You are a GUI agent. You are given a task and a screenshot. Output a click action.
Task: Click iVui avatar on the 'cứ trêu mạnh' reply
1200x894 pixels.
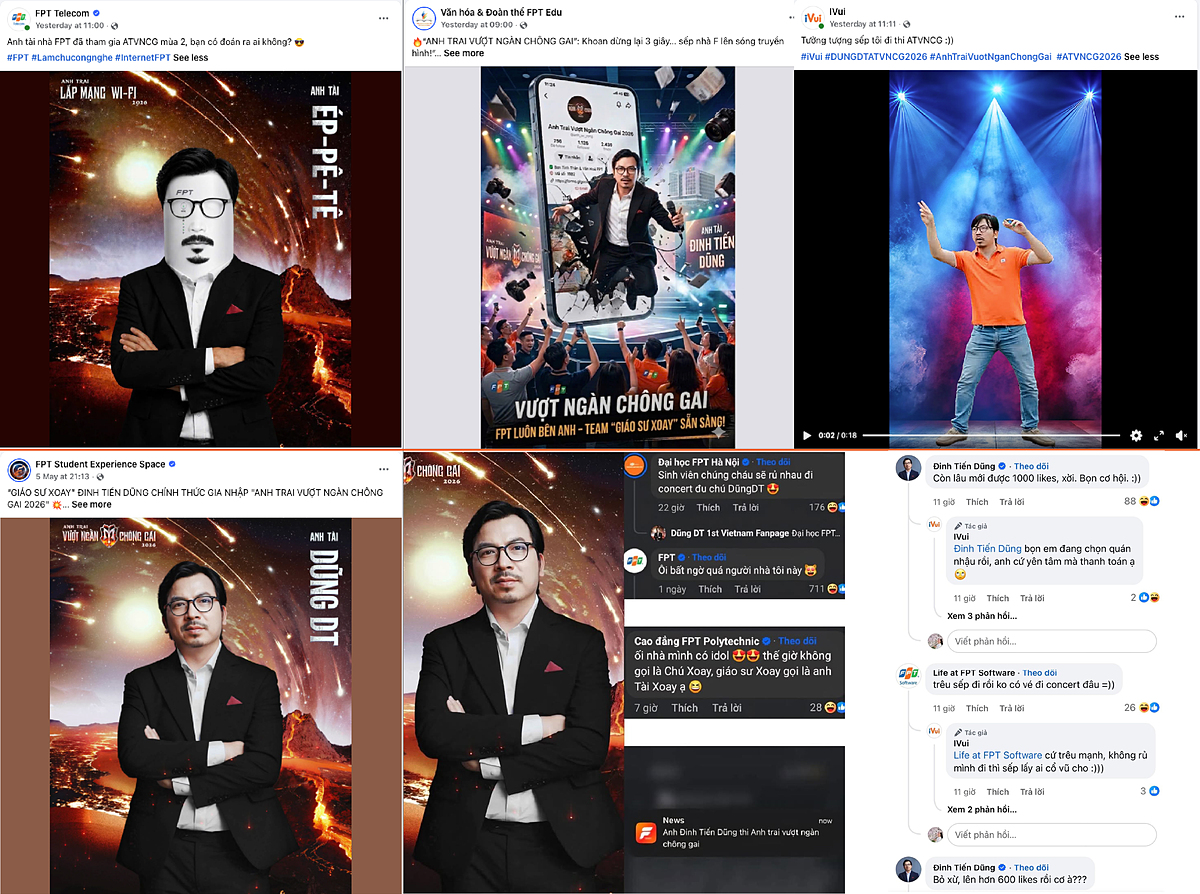[x=935, y=731]
